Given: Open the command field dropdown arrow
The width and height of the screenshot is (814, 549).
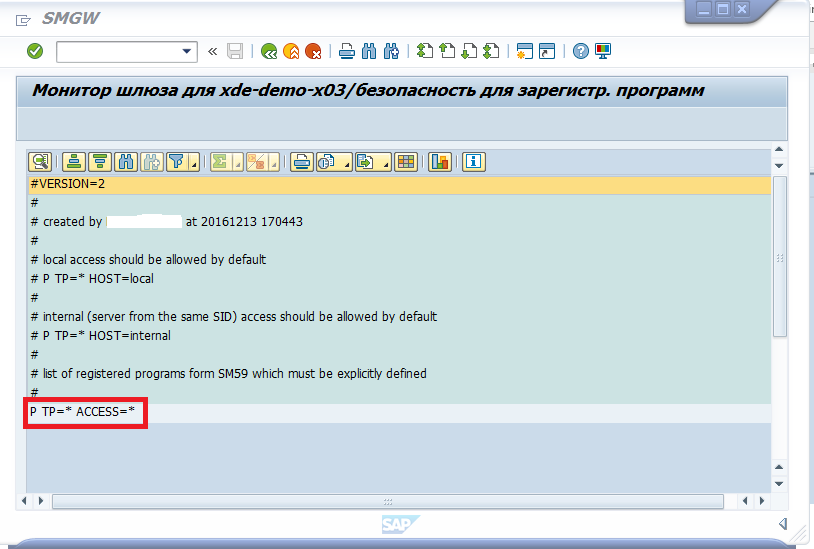Looking at the screenshot, I should [187, 51].
